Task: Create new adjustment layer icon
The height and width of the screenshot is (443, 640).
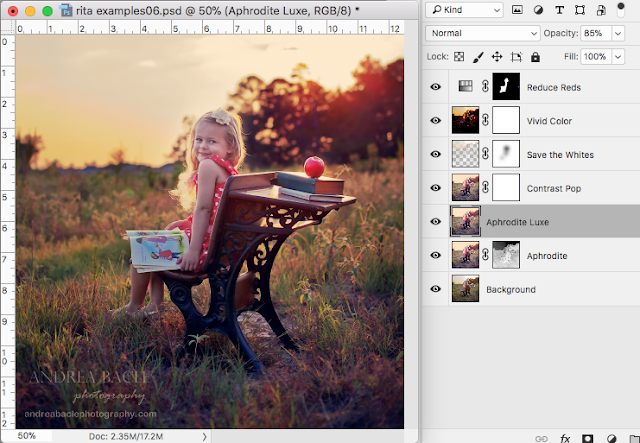Action: pos(611,439)
